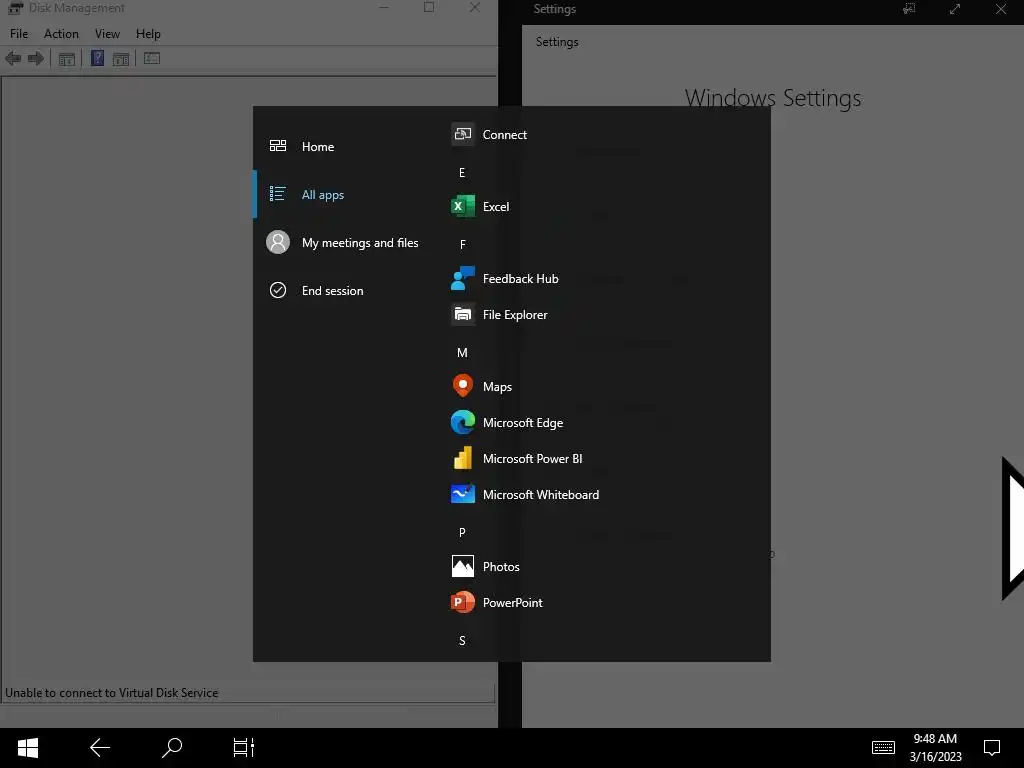The image size is (1024, 768).
Task: Open Task View on the taskbar
Action: pos(244,748)
